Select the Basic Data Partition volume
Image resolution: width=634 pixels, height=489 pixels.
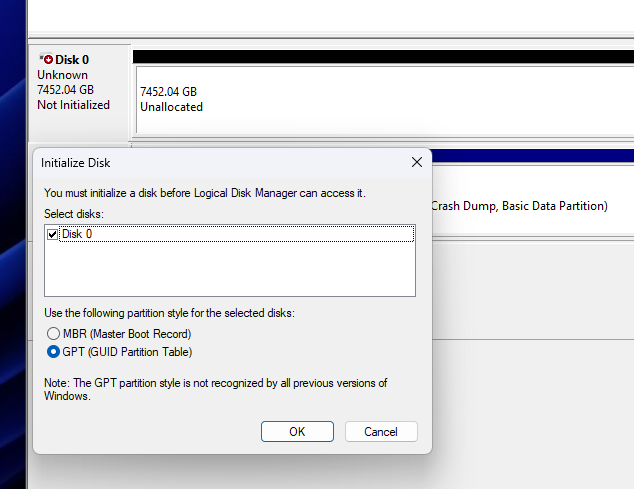pos(519,206)
